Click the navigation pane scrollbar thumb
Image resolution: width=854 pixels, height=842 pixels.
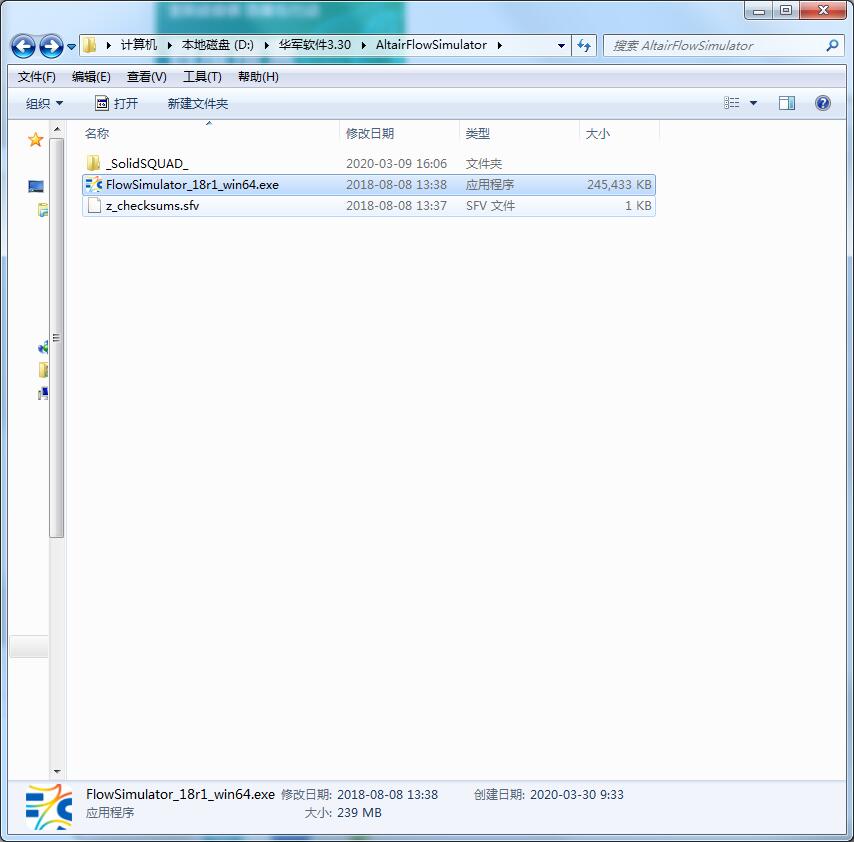point(57,338)
